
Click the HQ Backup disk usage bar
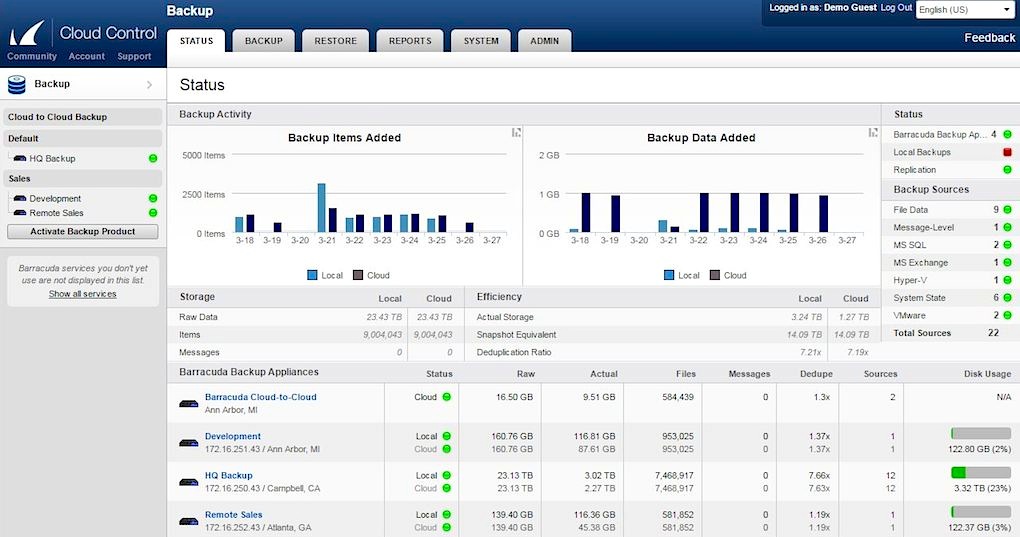coord(980,472)
